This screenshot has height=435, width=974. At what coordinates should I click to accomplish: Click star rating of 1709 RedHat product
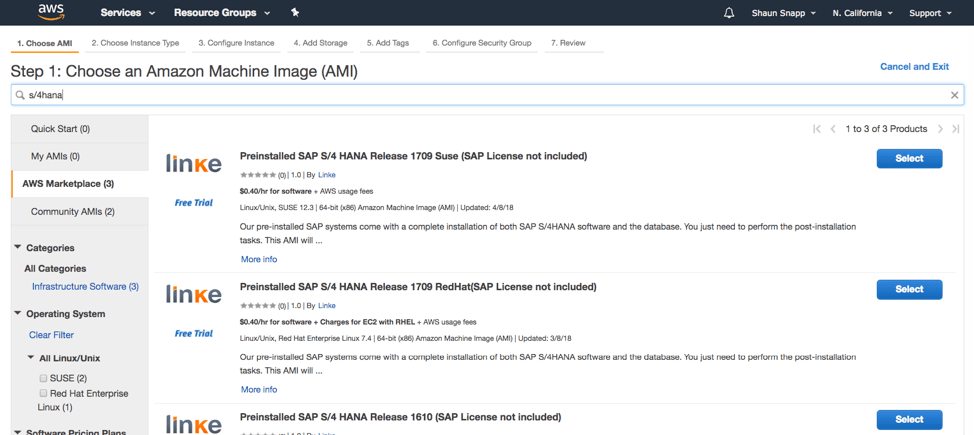coord(258,306)
